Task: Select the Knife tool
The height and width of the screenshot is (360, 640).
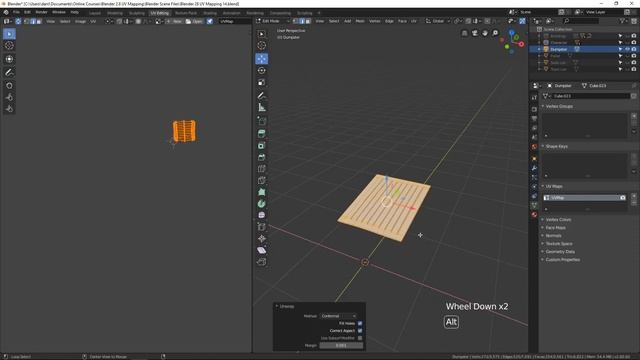Action: (x=262, y=180)
